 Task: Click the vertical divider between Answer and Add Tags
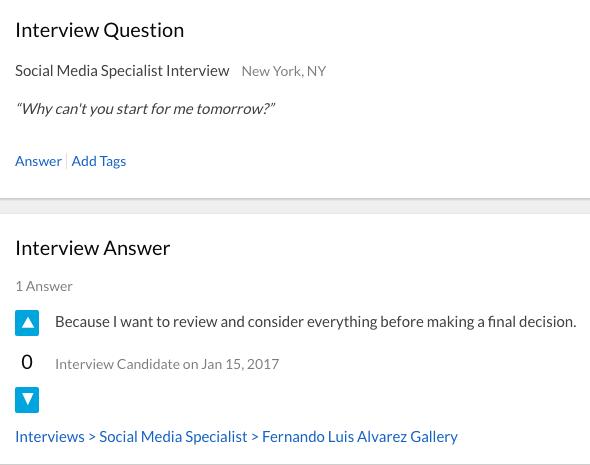pos(67,161)
